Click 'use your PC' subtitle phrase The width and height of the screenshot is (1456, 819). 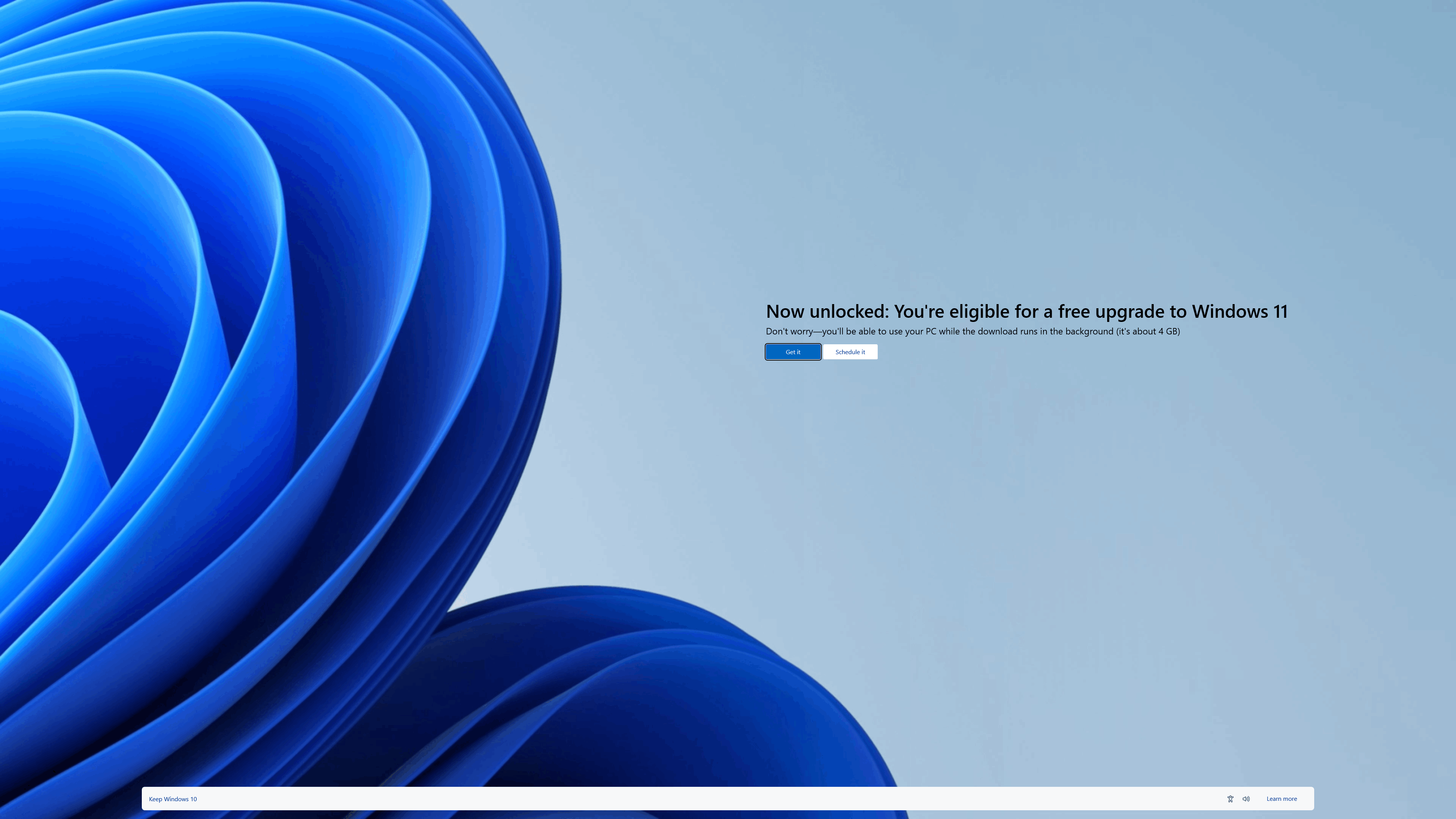coord(912,331)
